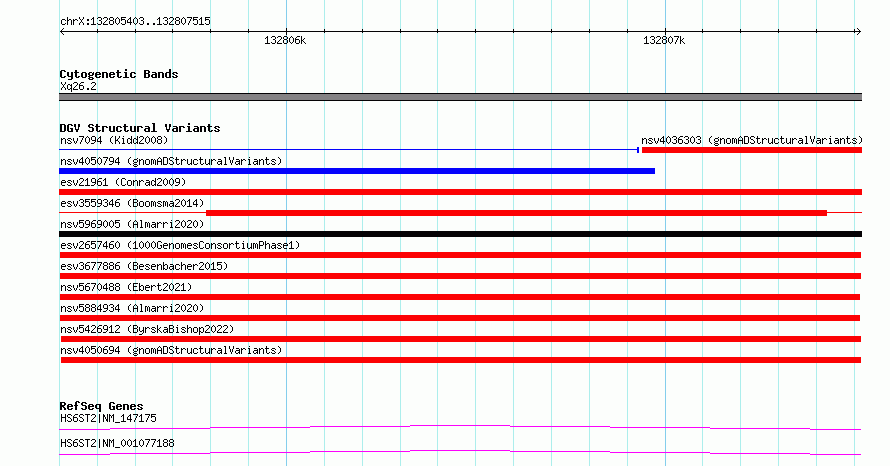Click the nsv5670488 (Ebert2021) label
The height and width of the screenshot is (466, 890).
coord(126,287)
